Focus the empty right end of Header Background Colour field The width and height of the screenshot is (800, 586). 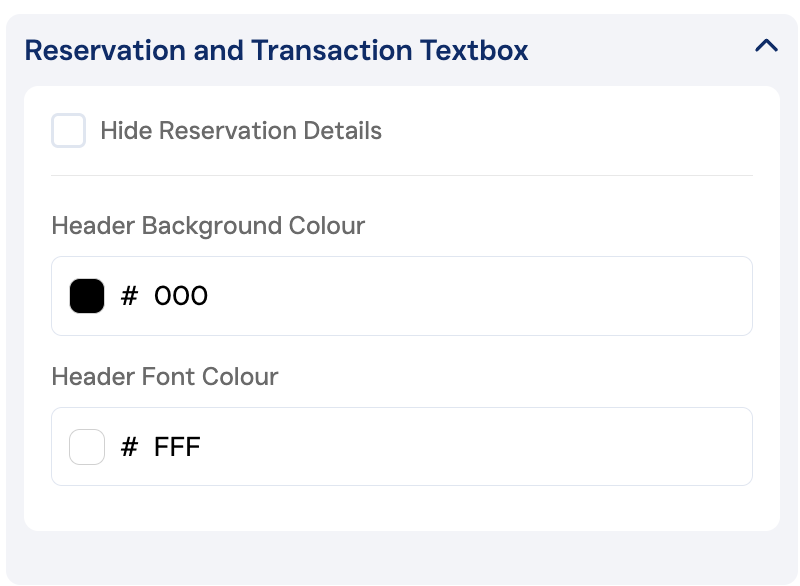(650, 296)
